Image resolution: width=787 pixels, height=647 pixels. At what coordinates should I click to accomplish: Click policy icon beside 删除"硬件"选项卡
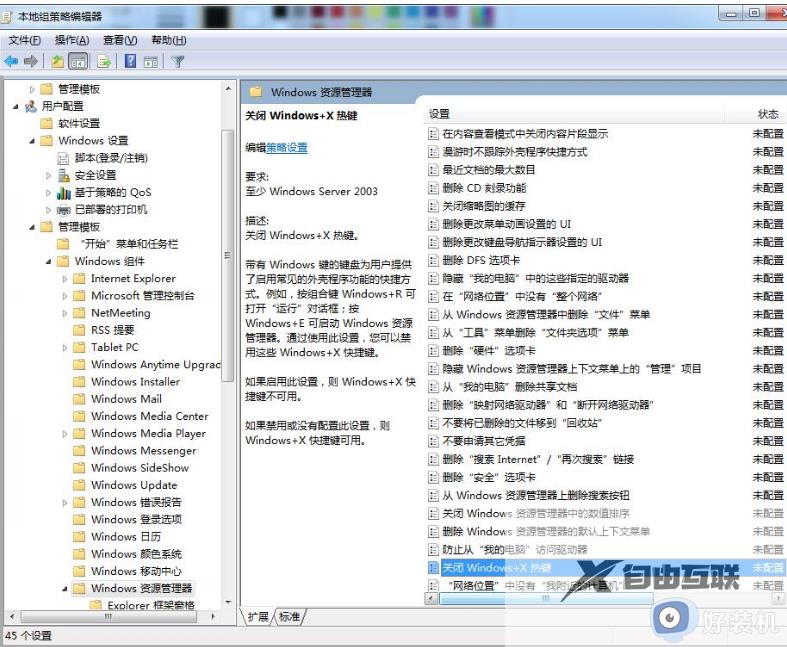point(433,351)
